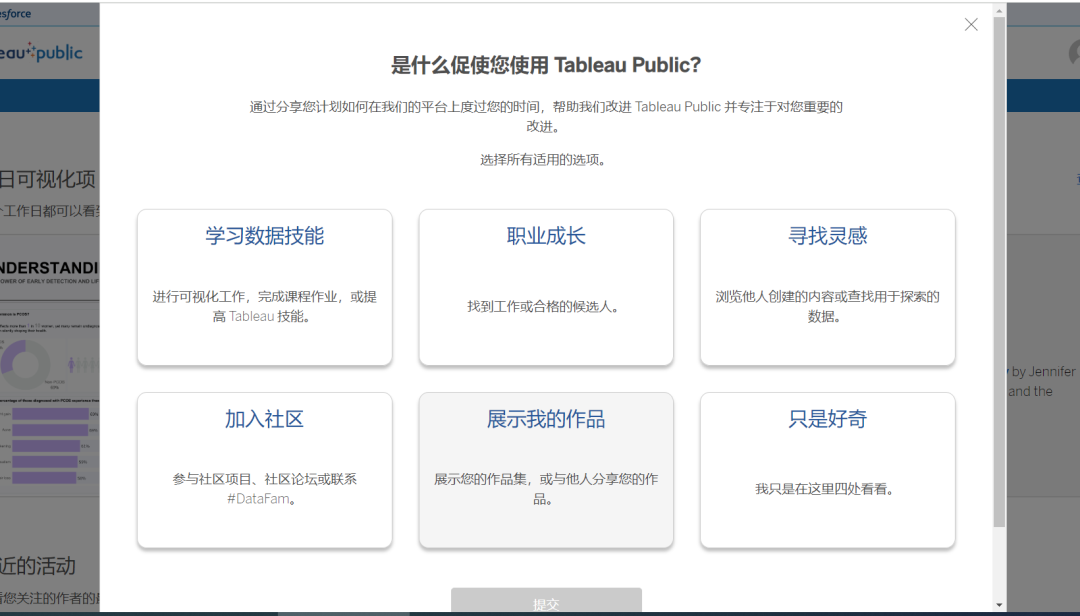
Task: Click the 提交 submit button
Action: tap(546, 601)
